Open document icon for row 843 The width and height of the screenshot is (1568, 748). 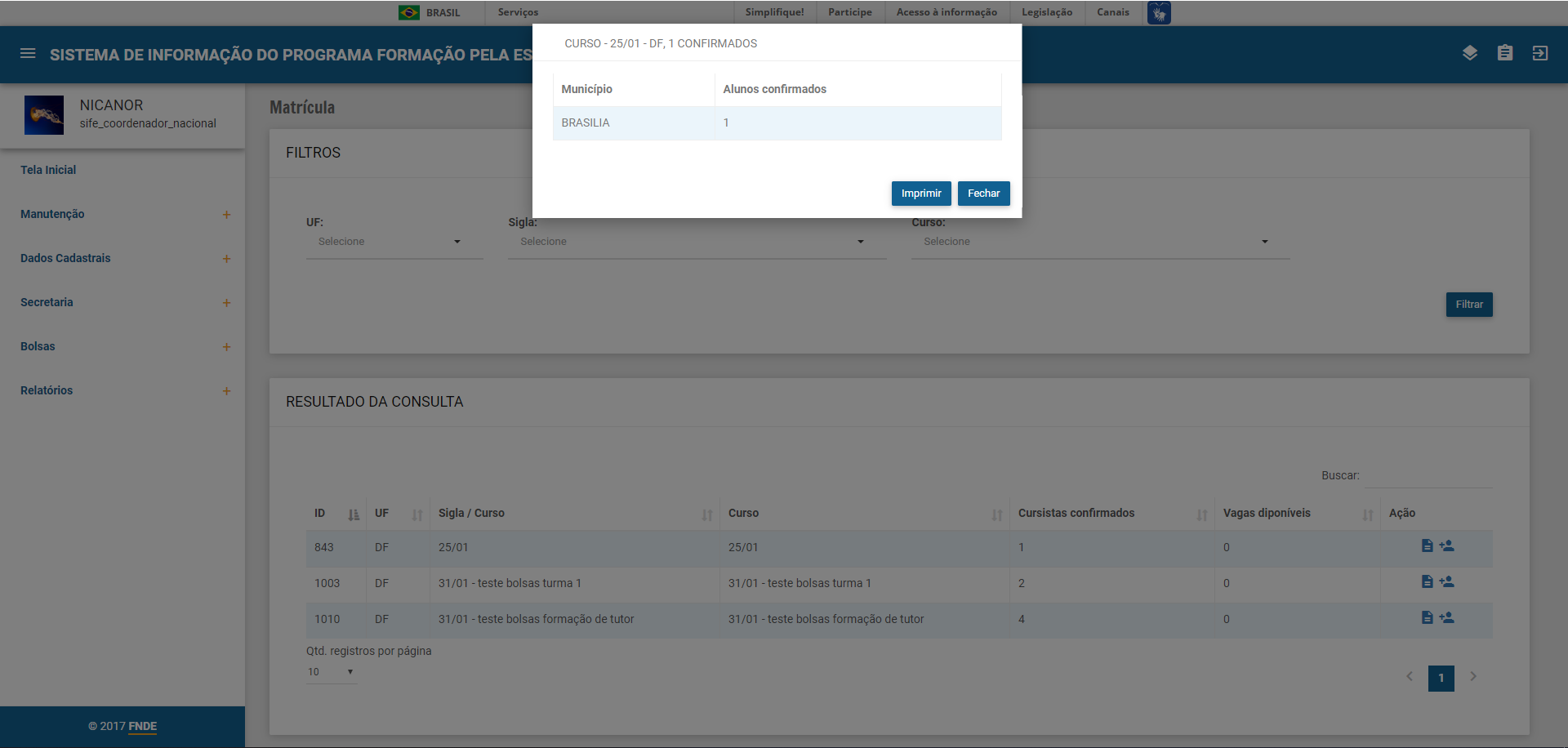point(1427,546)
